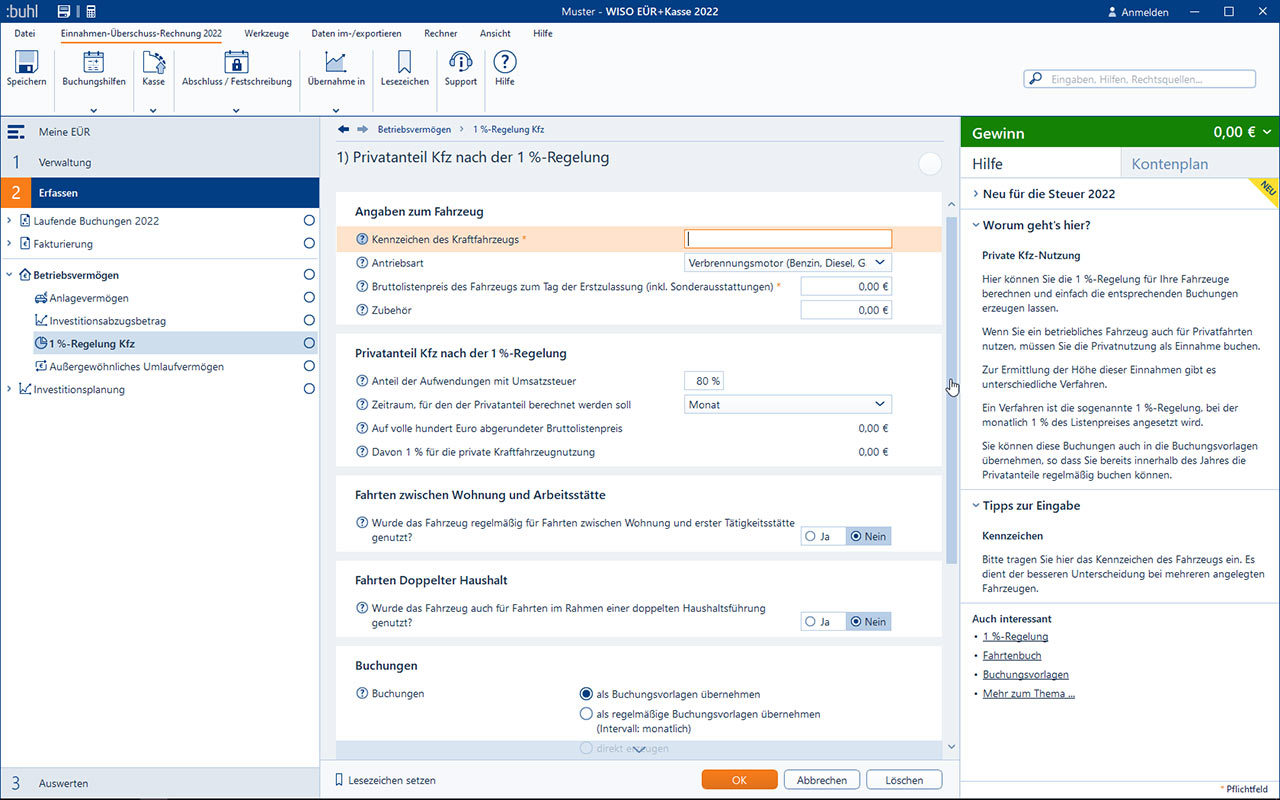Open help icon beside Antriebsart
This screenshot has width=1280, height=800.
pyautogui.click(x=362, y=263)
